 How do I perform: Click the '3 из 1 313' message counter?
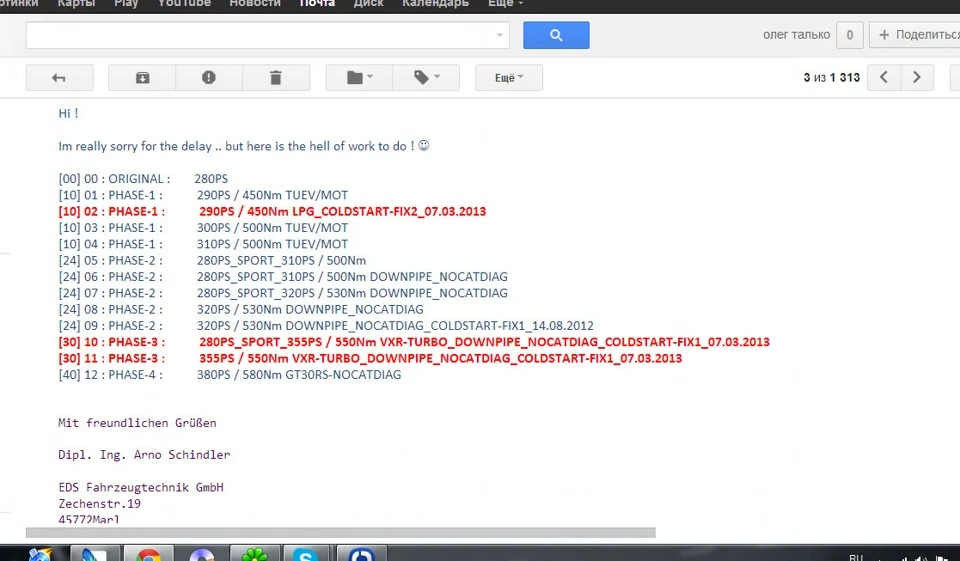(831, 78)
